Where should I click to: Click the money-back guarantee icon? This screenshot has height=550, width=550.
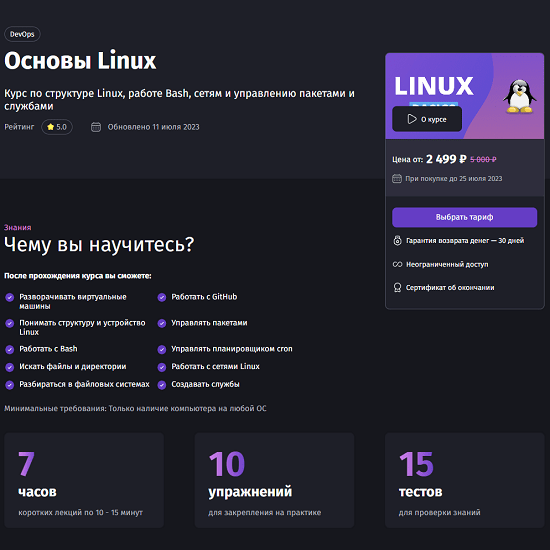[397, 241]
